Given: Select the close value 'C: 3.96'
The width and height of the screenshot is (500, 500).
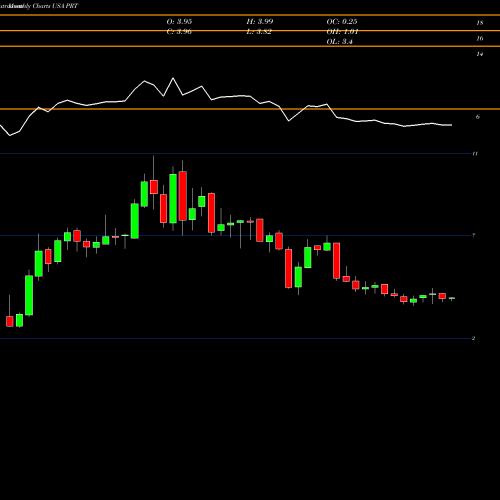Looking at the screenshot, I should point(179,32).
